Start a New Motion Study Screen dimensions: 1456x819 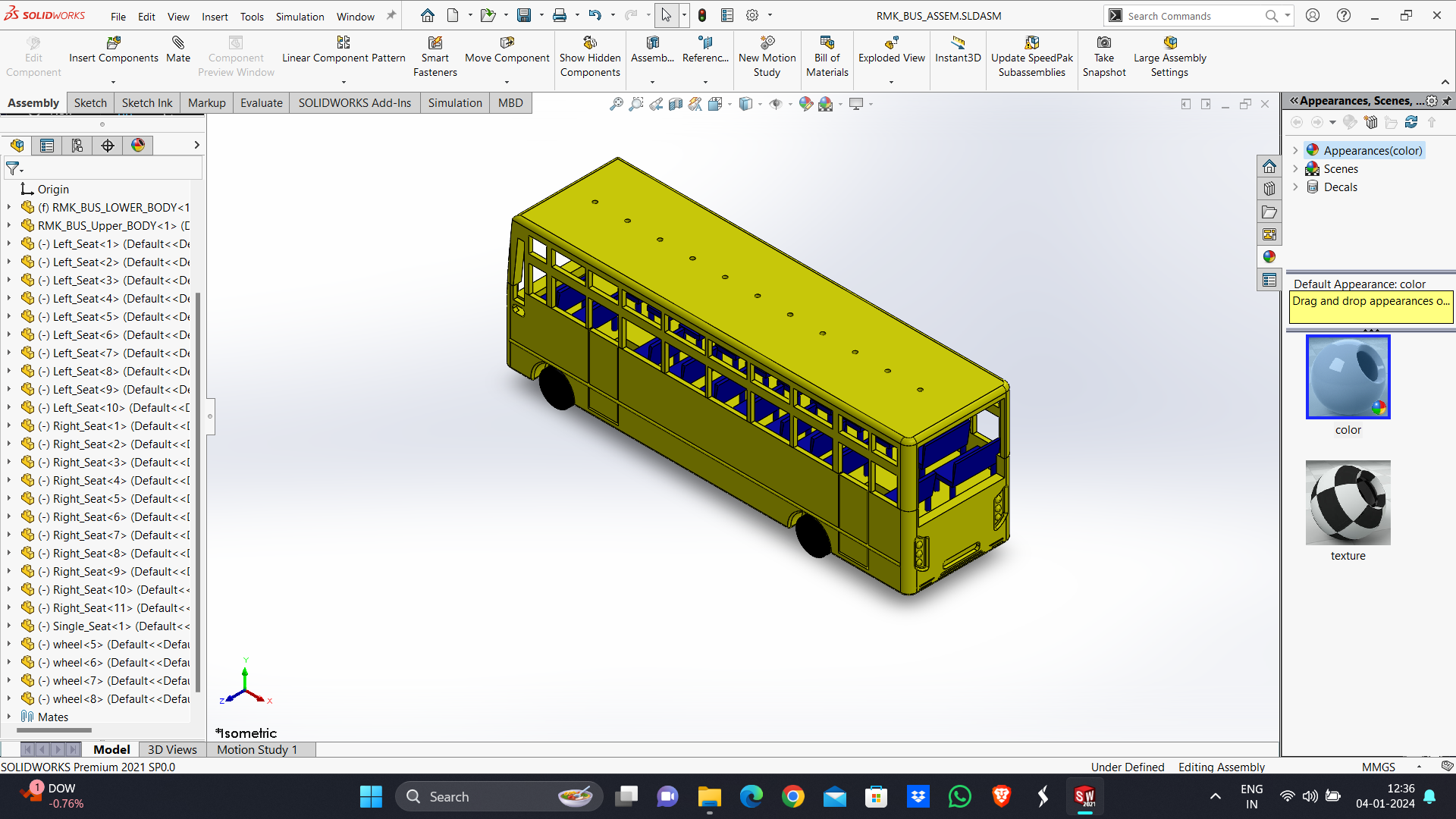coord(767,43)
